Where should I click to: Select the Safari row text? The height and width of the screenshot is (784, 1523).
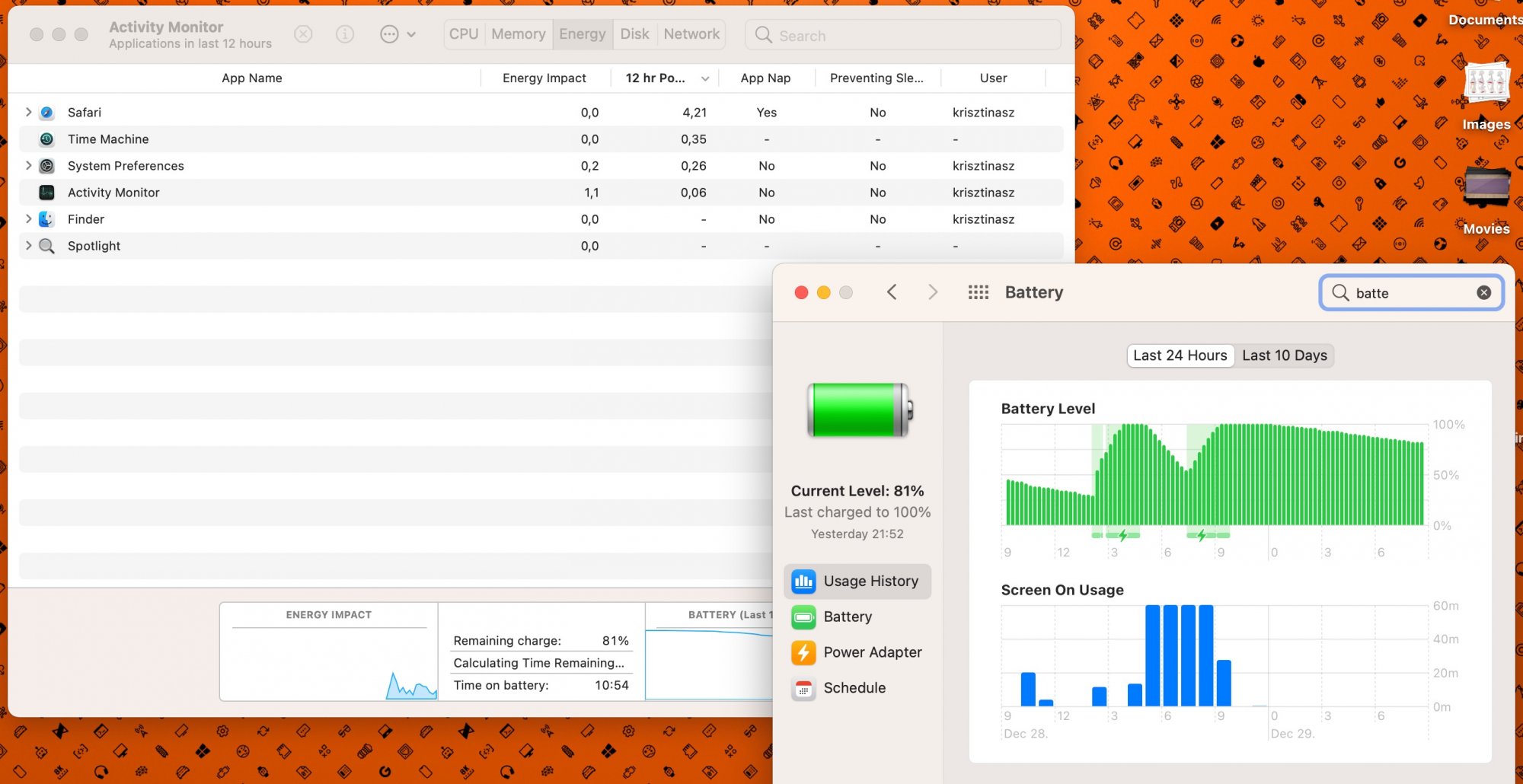85,113
